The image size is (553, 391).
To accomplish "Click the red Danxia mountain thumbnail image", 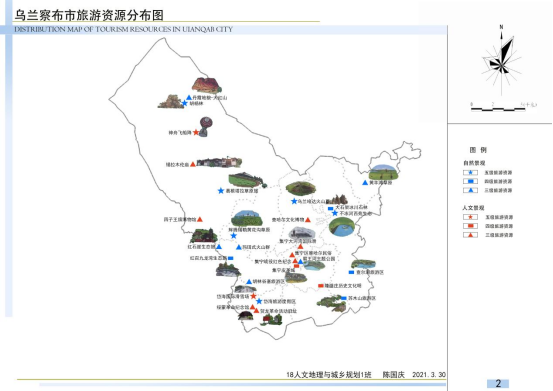I will (x=207, y=85).
